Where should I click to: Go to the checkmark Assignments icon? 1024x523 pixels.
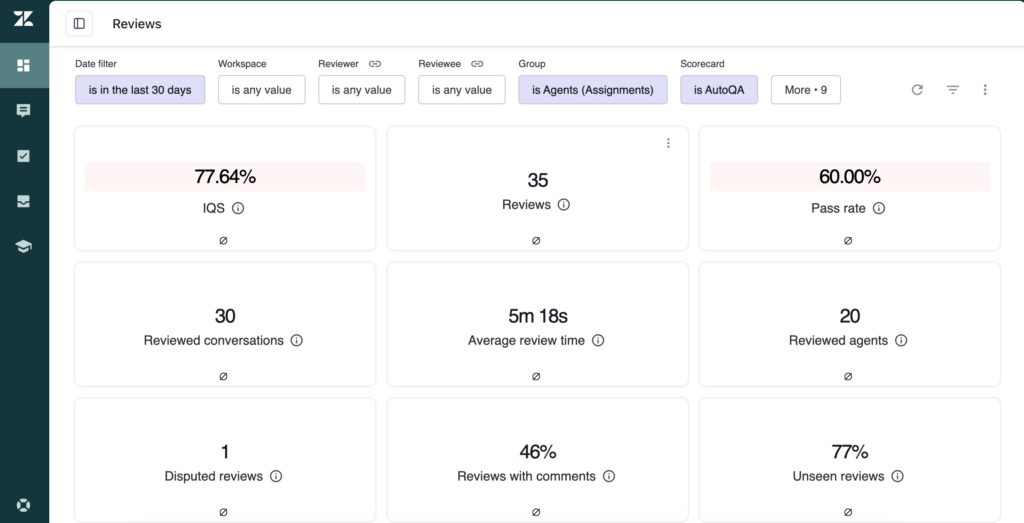pos(23,156)
